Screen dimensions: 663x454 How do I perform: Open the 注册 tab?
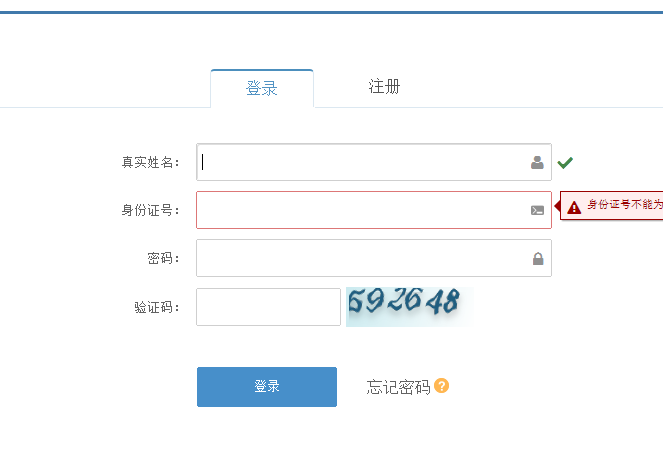click(x=384, y=87)
